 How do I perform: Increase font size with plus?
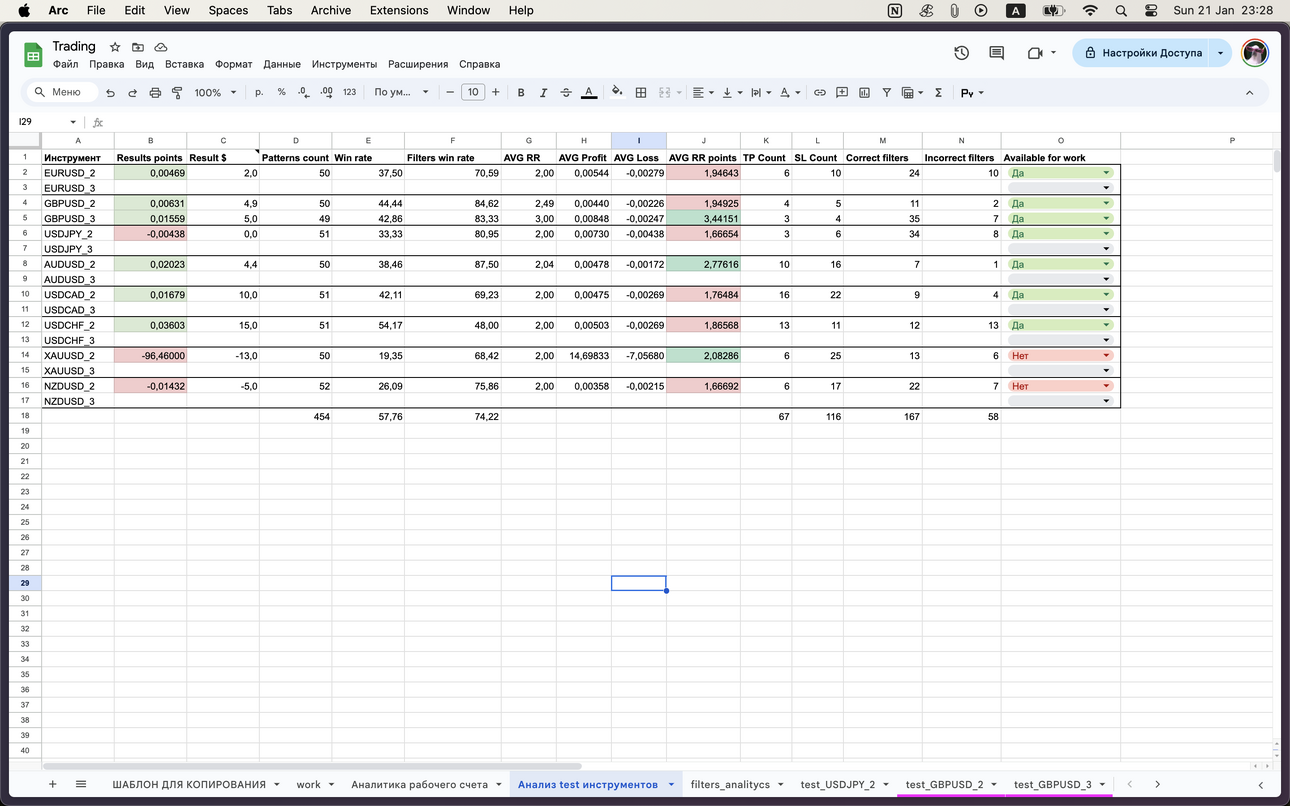(x=495, y=92)
